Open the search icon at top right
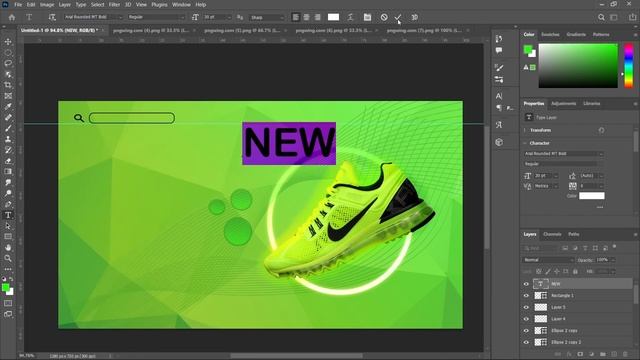640x360 pixels. [601, 17]
